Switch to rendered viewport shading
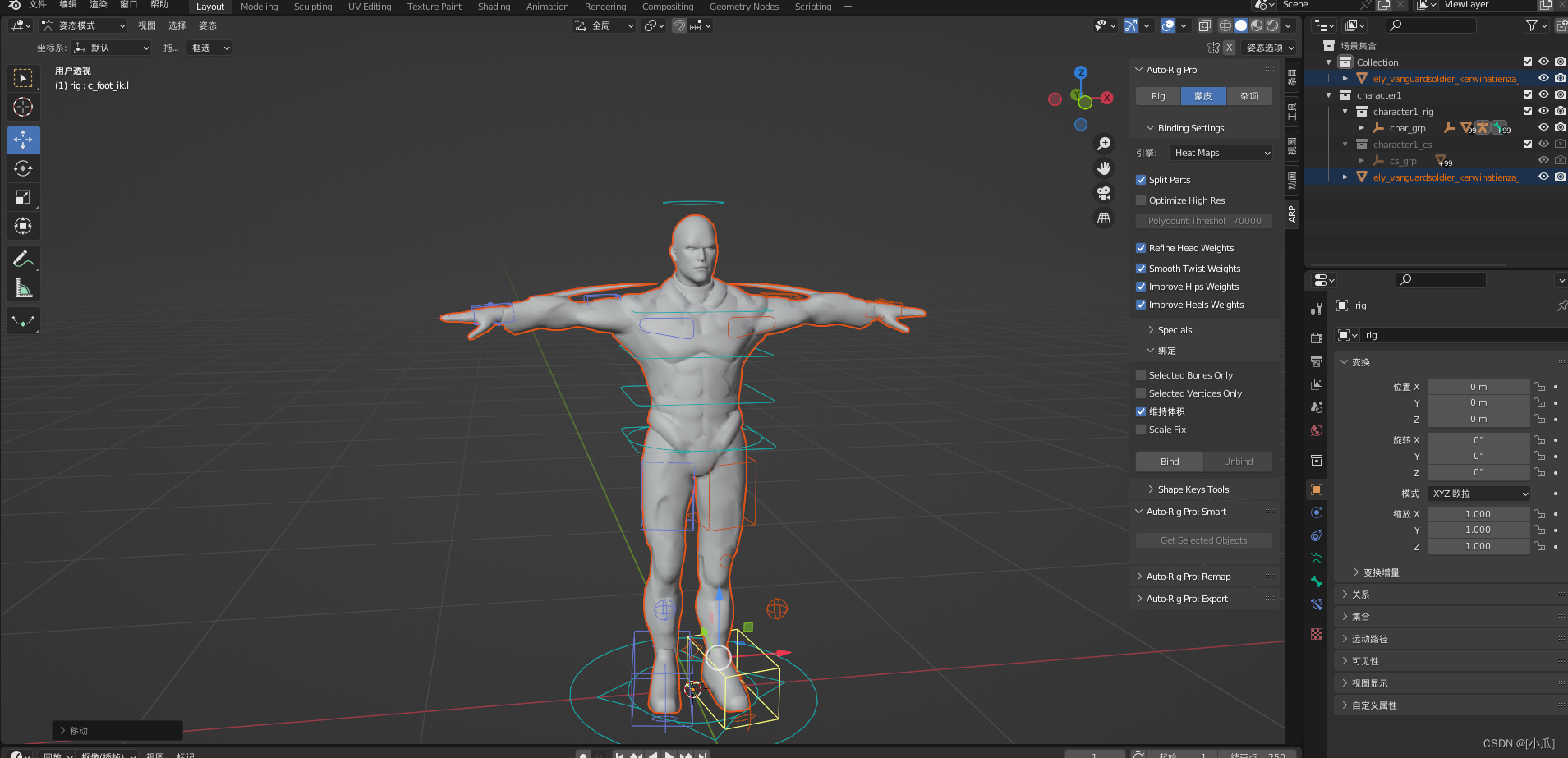 pyautogui.click(x=1272, y=25)
